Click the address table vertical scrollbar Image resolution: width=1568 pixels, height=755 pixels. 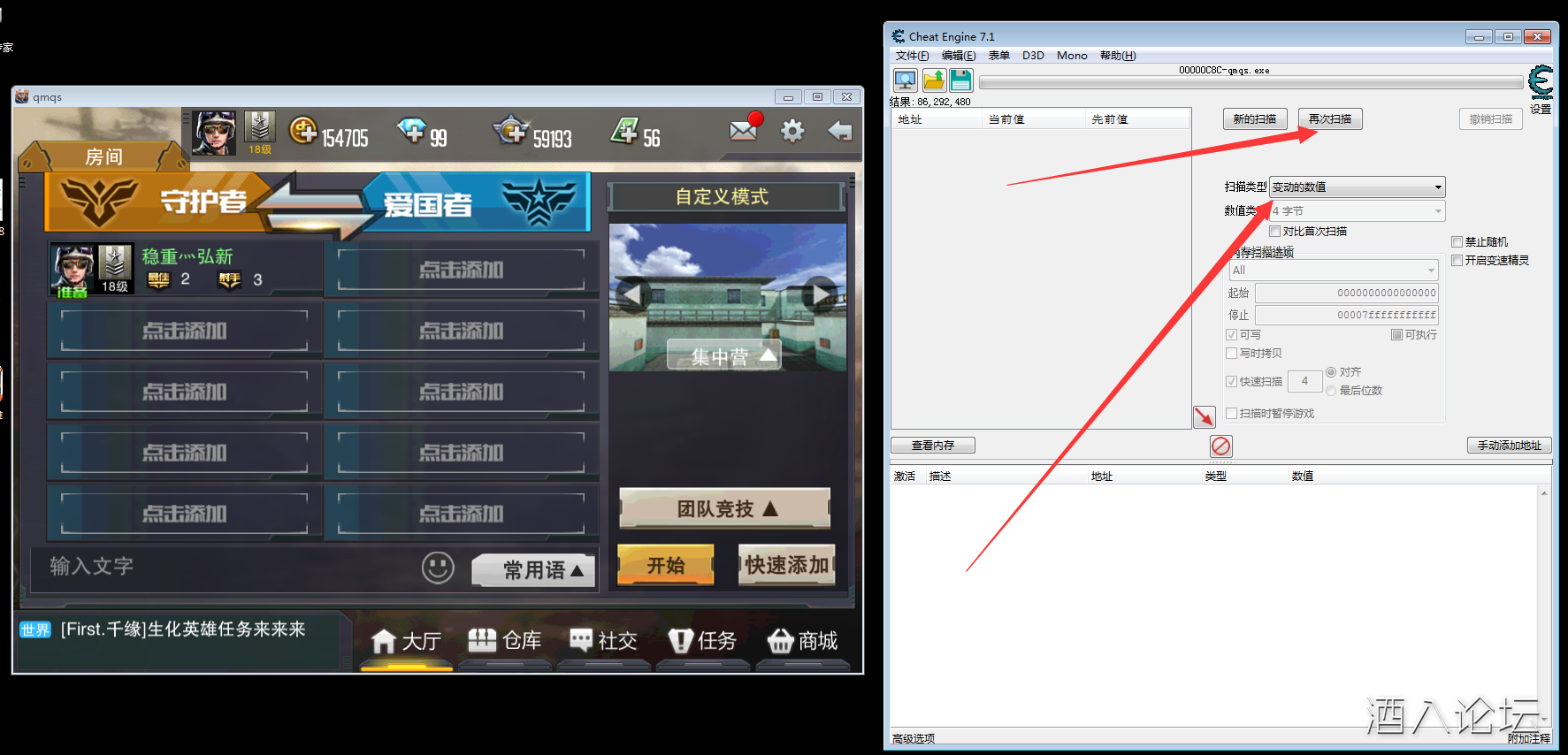pyautogui.click(x=1544, y=606)
